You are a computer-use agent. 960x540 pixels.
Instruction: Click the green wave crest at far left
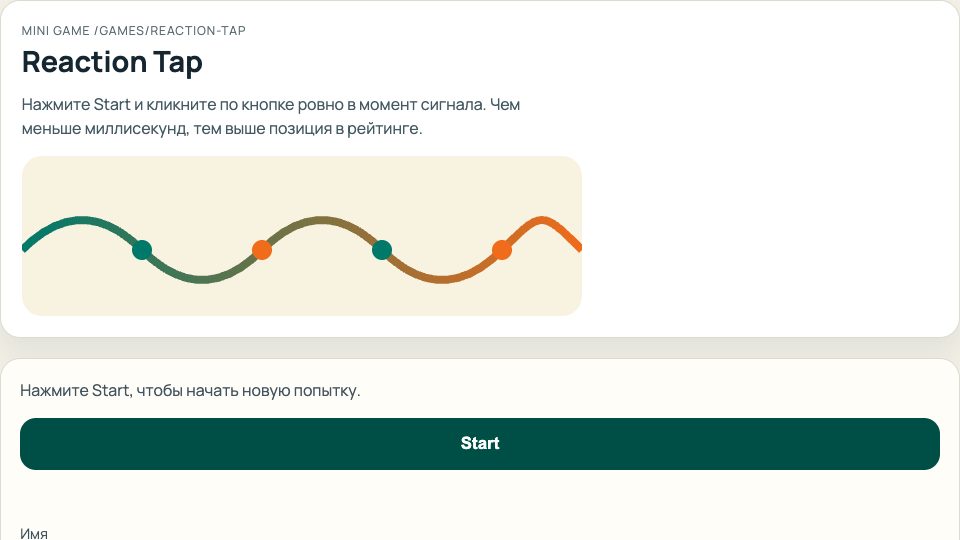(82, 220)
